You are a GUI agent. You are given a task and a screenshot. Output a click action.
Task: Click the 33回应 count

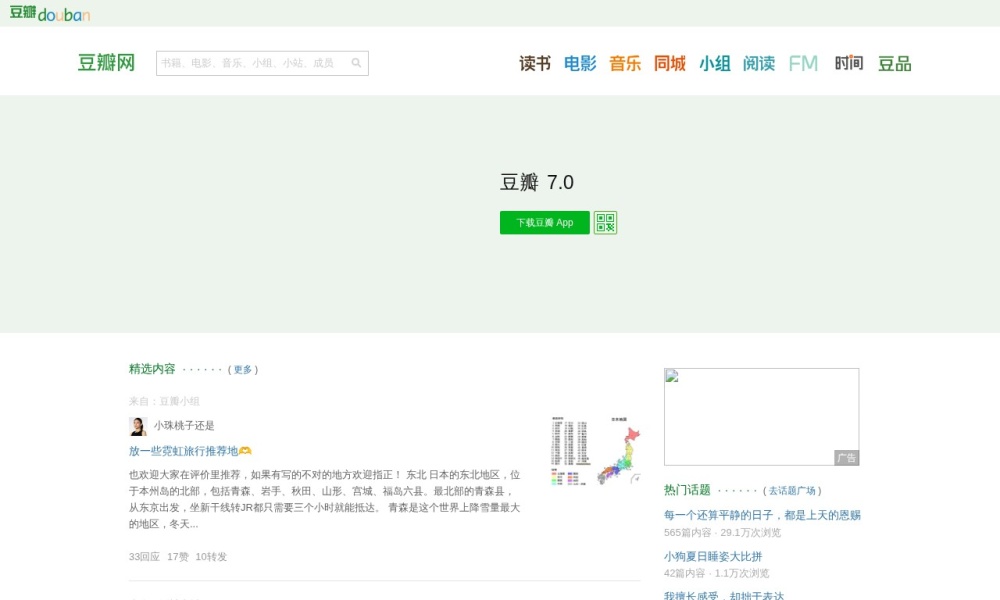[x=144, y=557]
